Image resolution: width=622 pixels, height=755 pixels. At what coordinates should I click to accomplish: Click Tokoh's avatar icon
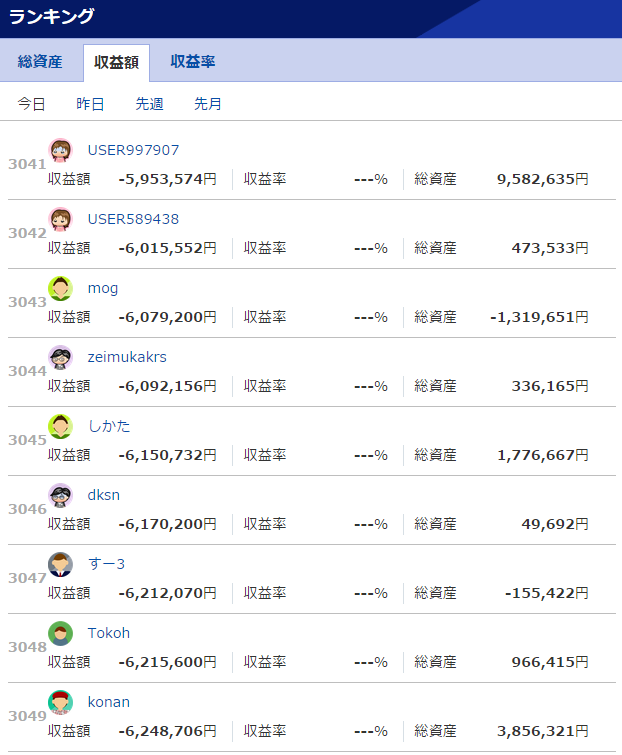[x=60, y=633]
